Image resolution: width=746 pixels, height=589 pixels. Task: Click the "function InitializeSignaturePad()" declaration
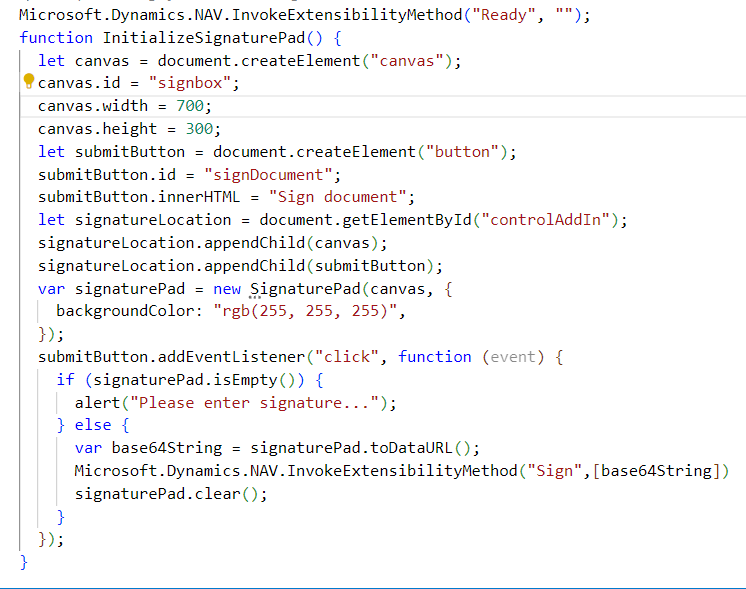[x=171, y=38]
